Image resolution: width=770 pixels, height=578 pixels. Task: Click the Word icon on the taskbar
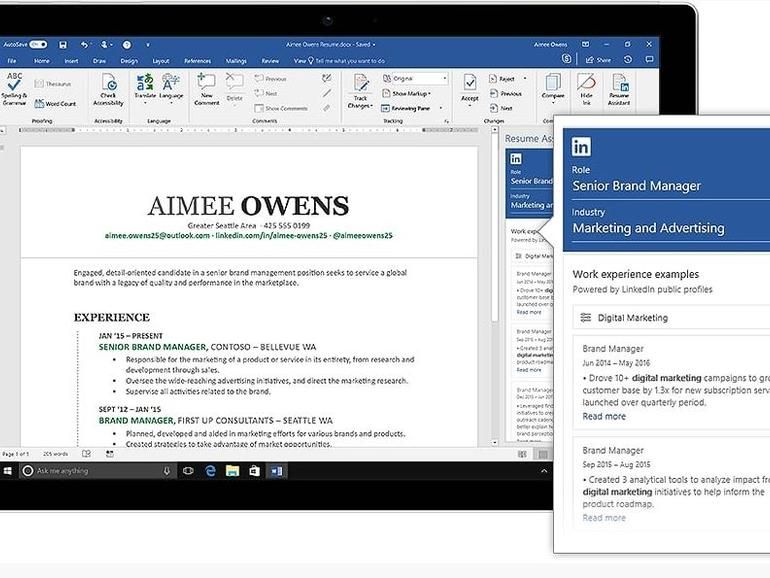276,471
